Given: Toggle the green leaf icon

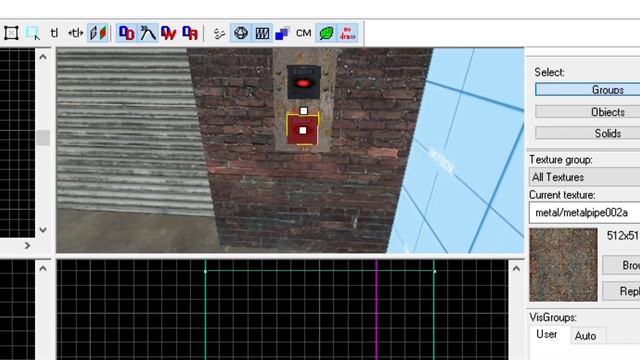Looking at the screenshot, I should pos(326,33).
